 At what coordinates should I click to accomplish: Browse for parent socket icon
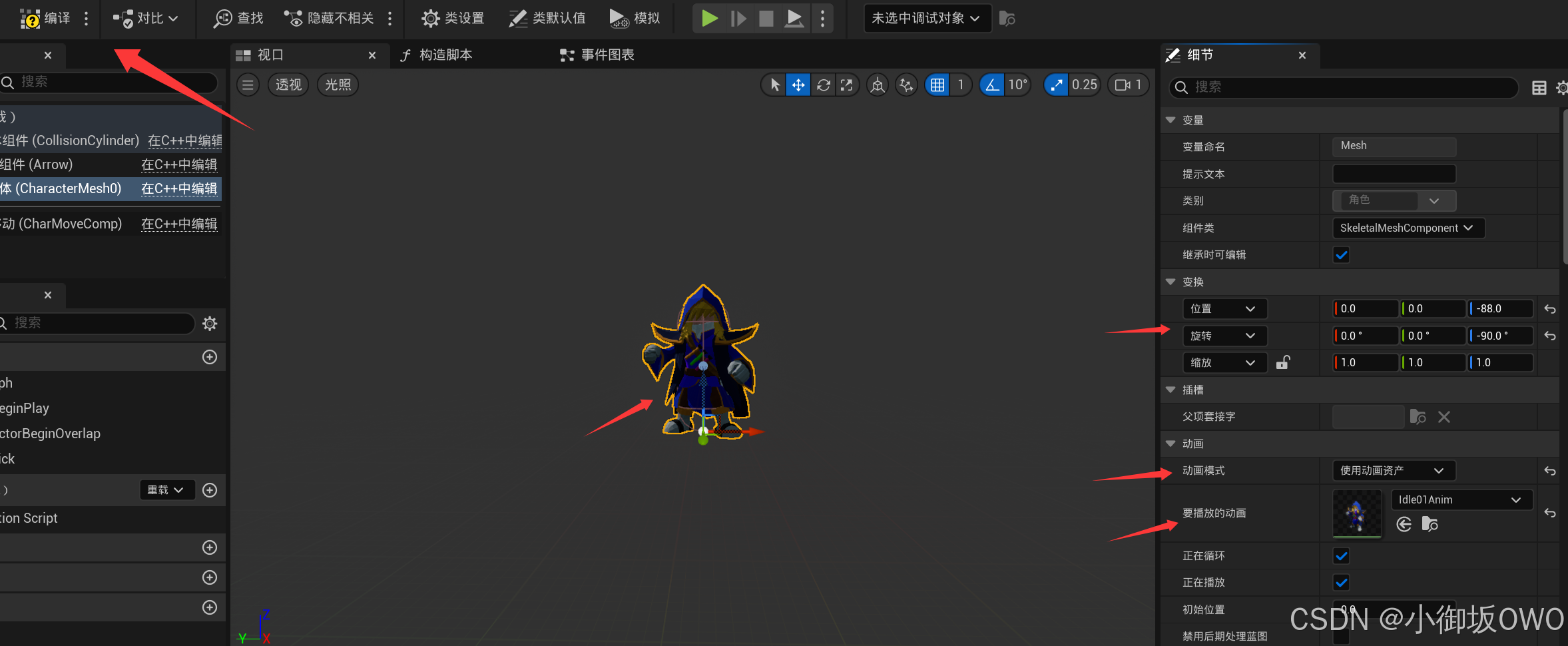(x=1418, y=417)
